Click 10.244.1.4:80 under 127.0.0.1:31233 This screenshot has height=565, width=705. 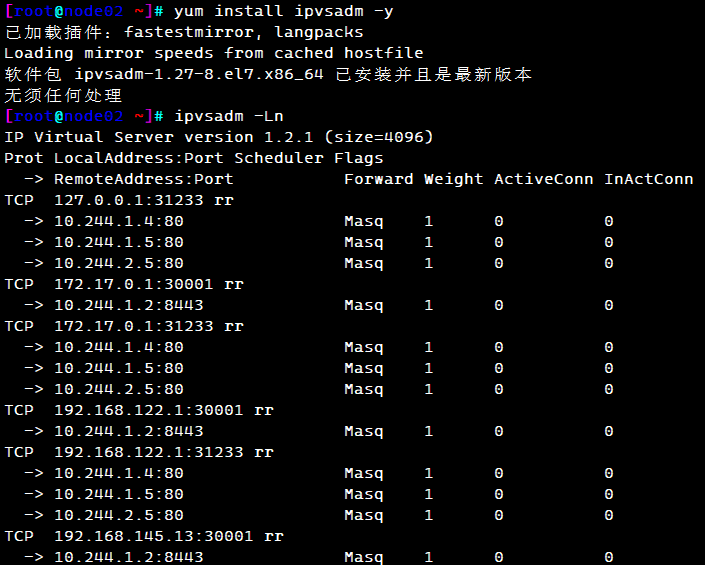119,221
